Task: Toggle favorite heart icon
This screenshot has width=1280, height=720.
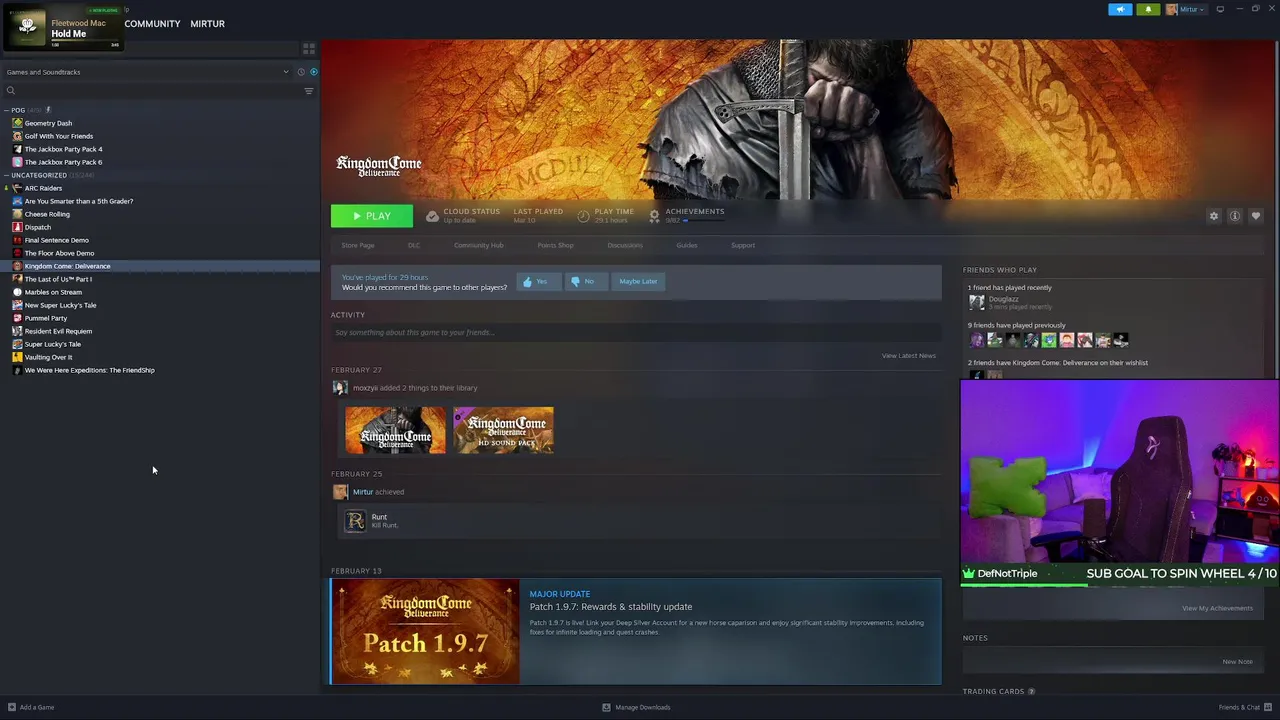Action: 1256,216
